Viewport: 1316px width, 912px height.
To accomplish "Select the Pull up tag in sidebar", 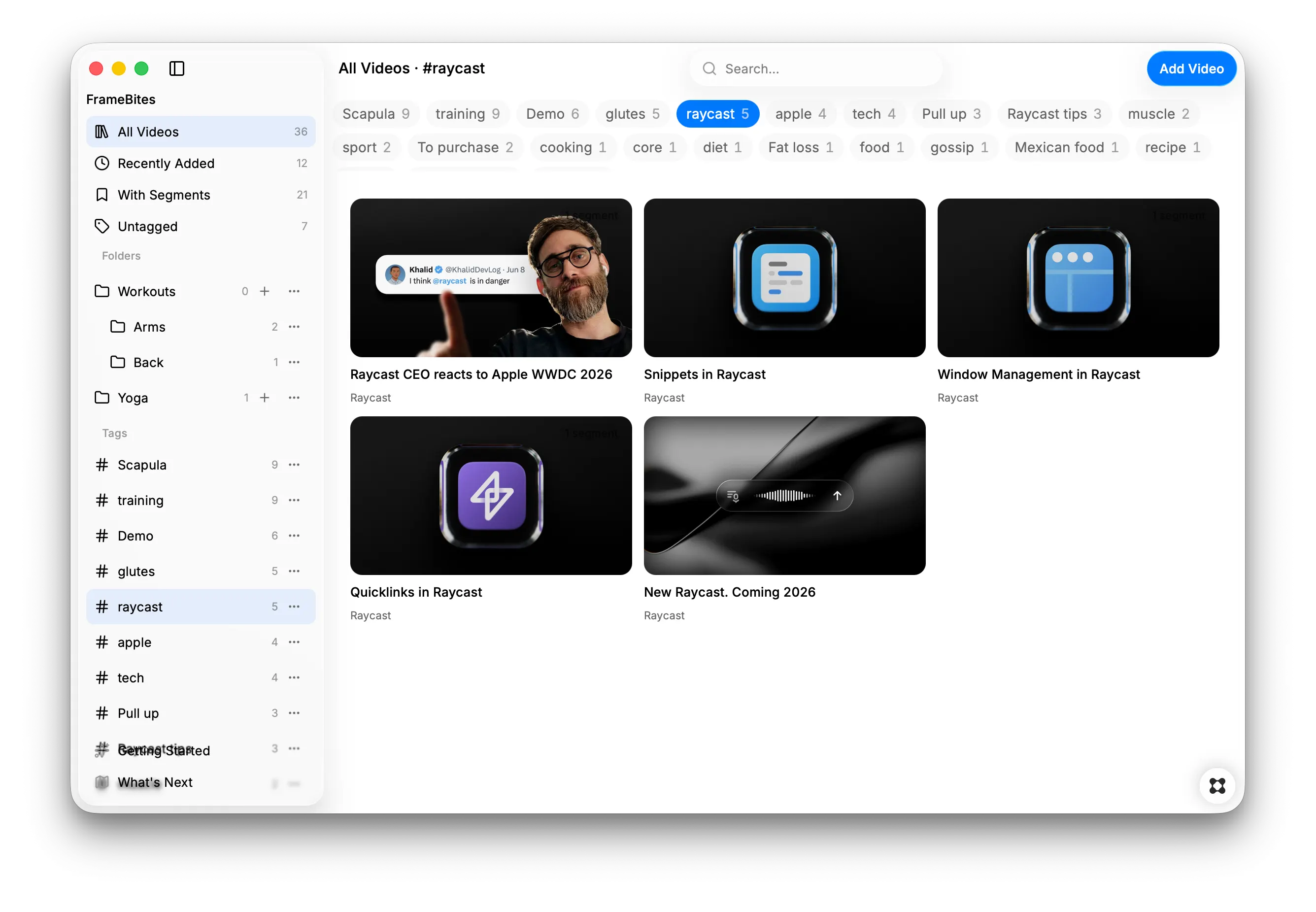I will (201, 712).
